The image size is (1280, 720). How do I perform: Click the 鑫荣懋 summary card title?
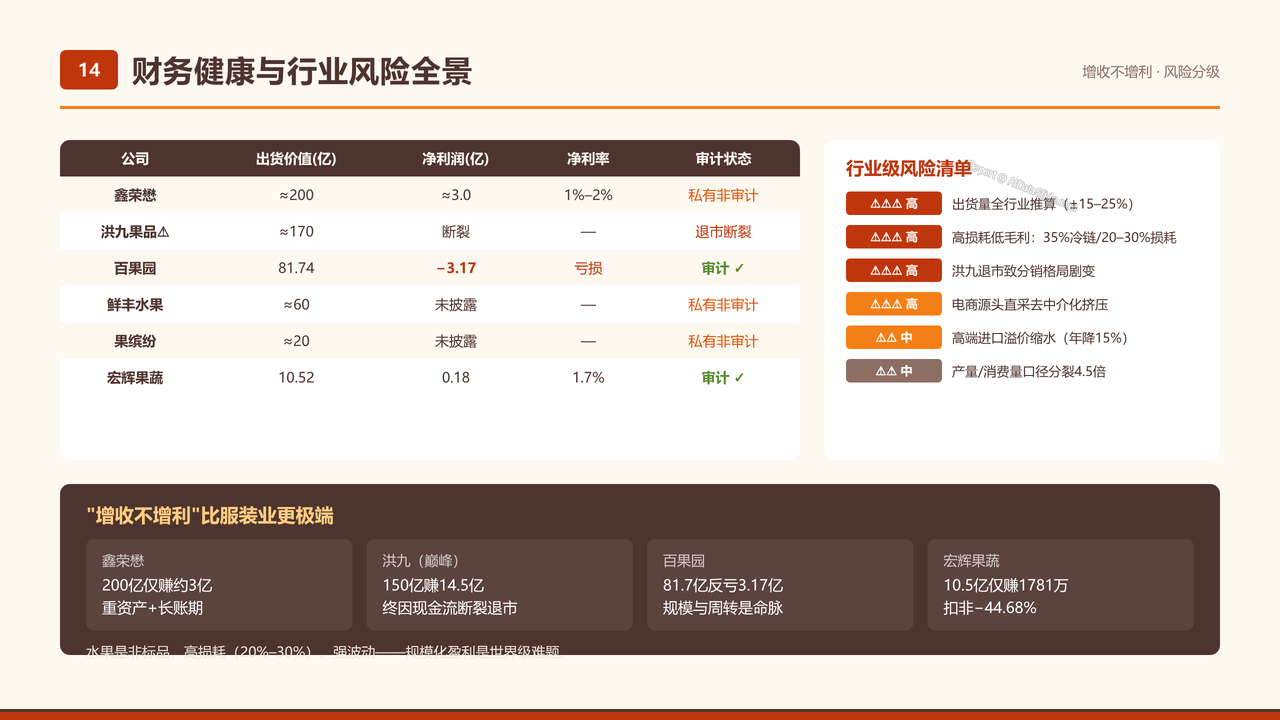pos(123,561)
